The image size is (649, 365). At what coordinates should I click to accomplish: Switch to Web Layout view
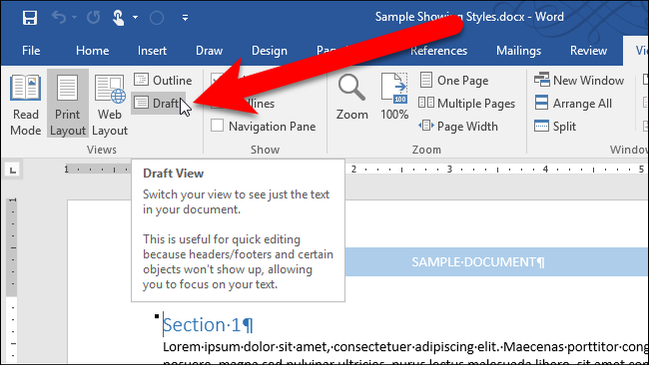click(110, 104)
